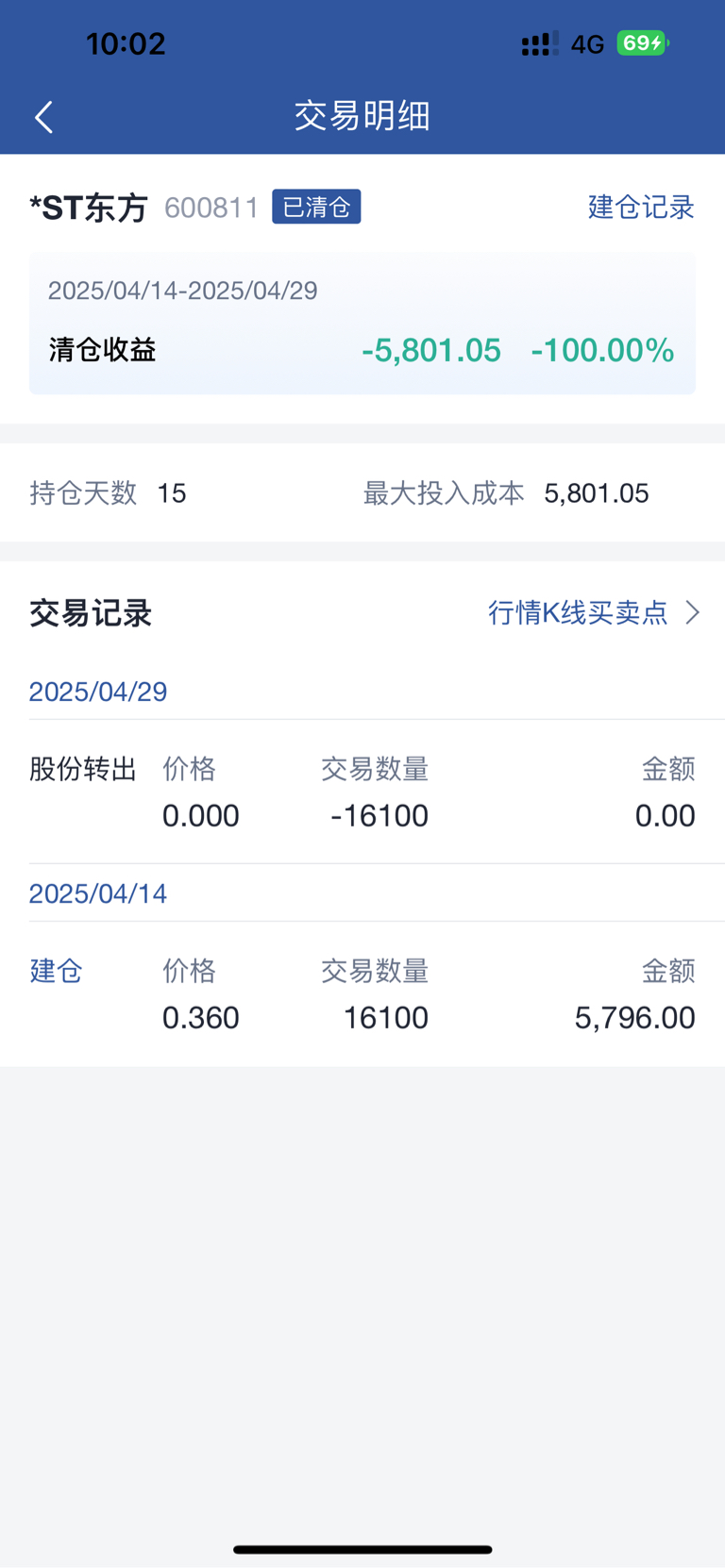The width and height of the screenshot is (725, 1568).
Task: Tap the 持仓天数 15 field
Action: point(108,492)
